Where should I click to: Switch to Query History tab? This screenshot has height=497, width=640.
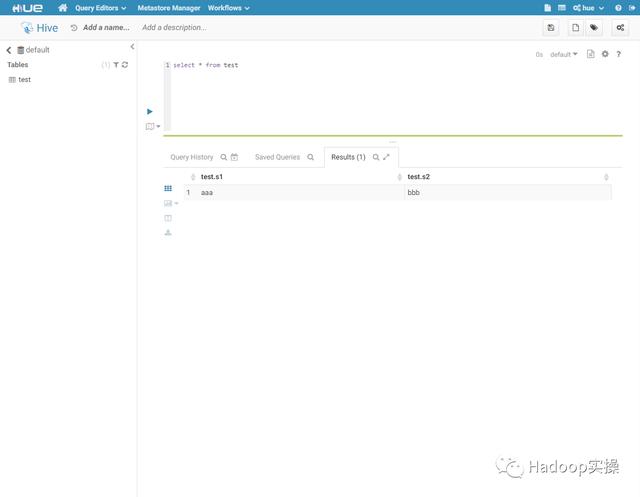coord(191,157)
